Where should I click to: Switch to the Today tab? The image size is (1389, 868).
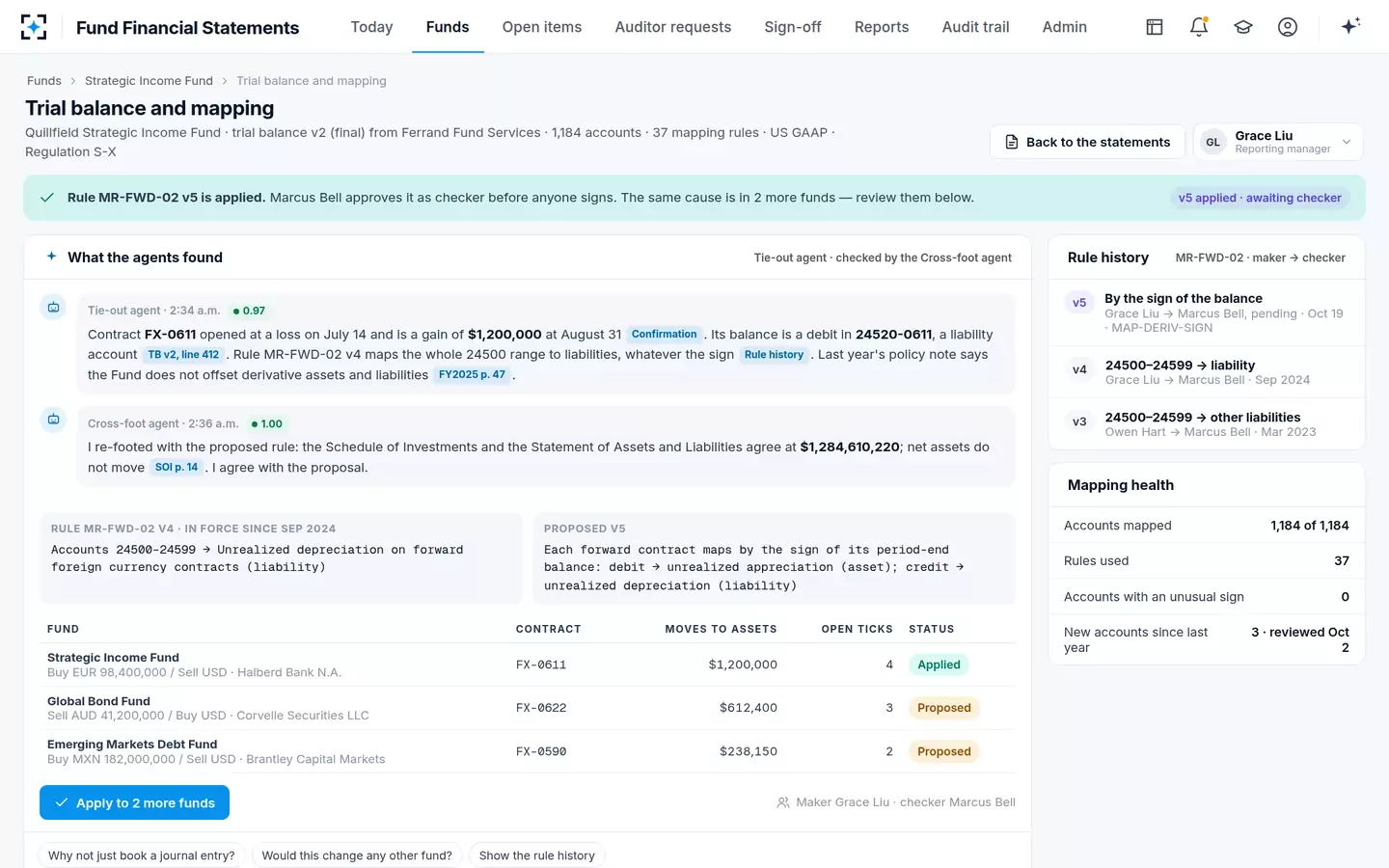371,27
